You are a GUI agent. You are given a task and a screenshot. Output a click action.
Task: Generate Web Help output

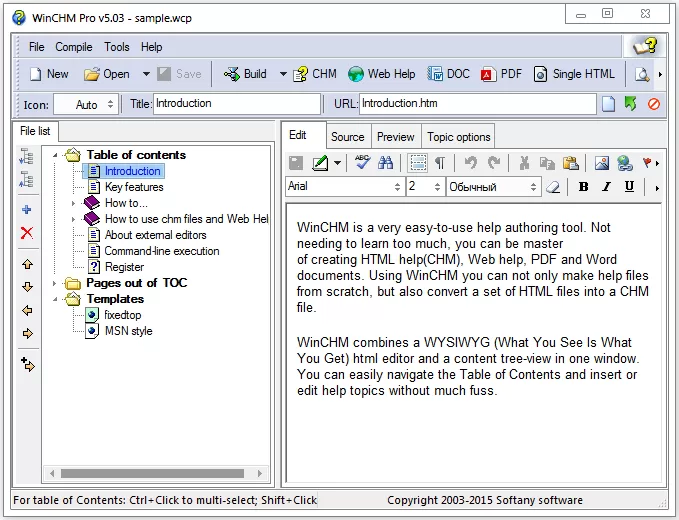[382, 74]
